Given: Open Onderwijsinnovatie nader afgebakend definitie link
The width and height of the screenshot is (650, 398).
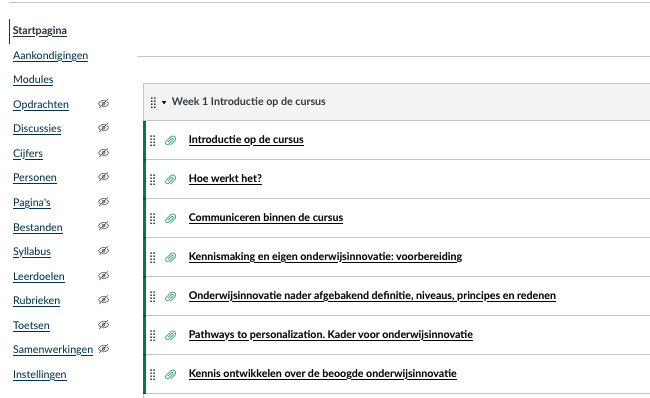Looking at the screenshot, I should [372, 296].
